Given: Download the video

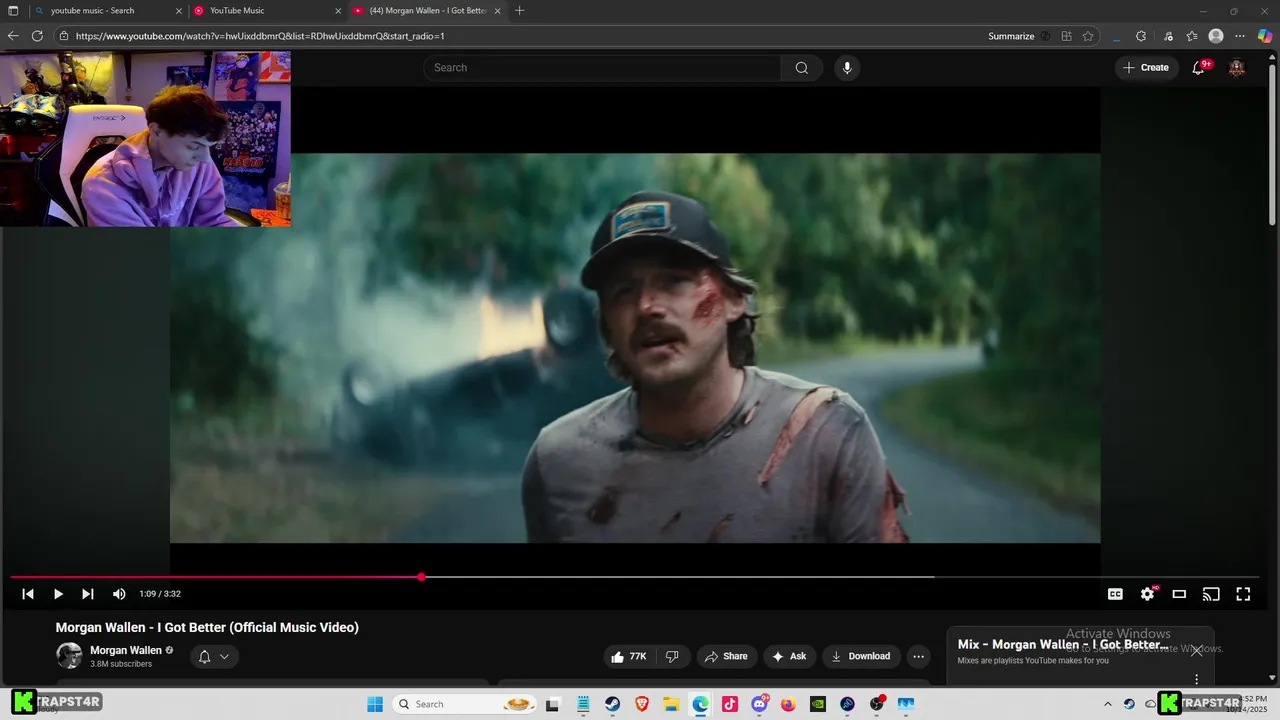Looking at the screenshot, I should click(861, 657).
